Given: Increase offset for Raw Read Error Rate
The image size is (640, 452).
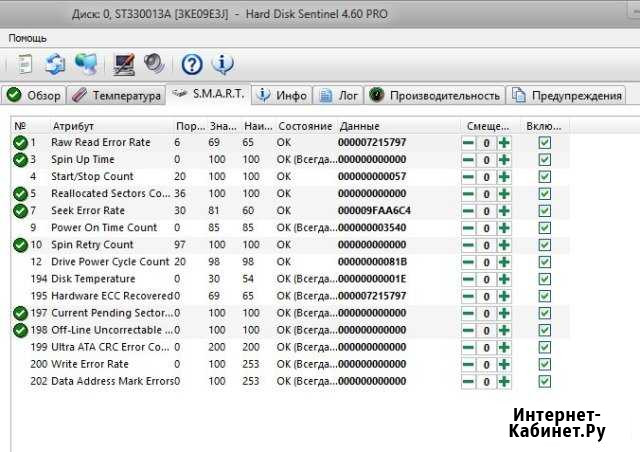Looking at the screenshot, I should 504,143.
